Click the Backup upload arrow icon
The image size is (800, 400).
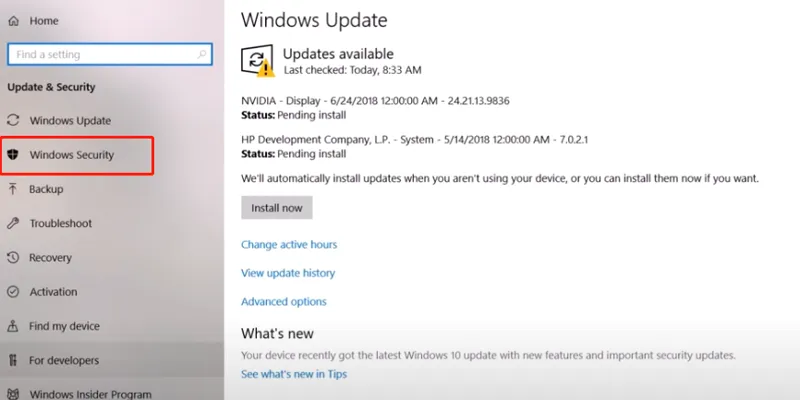pos(13,189)
